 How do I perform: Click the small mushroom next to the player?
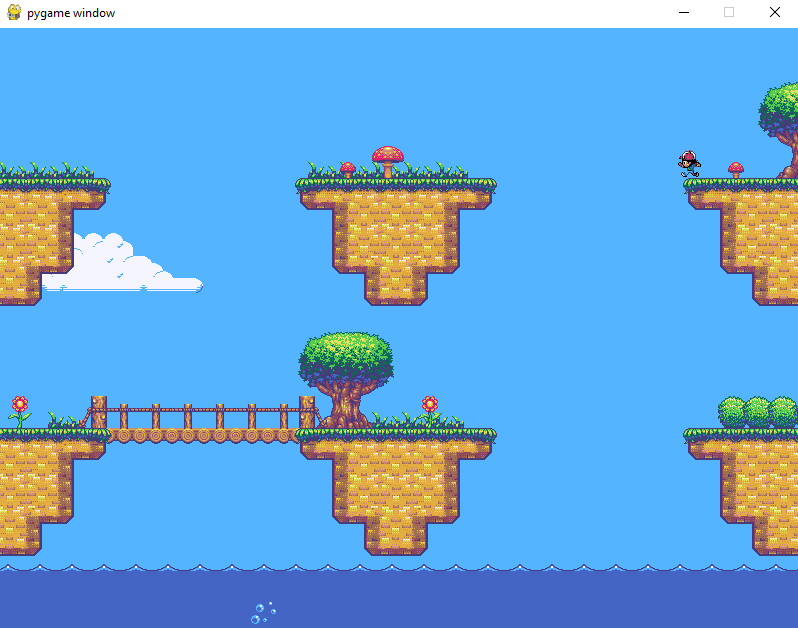click(x=736, y=169)
